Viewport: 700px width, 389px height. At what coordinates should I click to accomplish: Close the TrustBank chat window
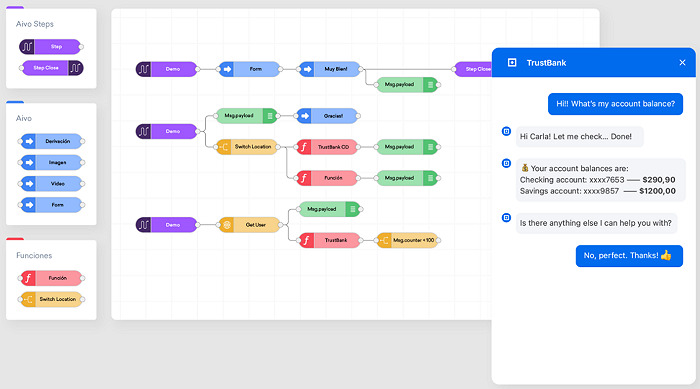[682, 63]
